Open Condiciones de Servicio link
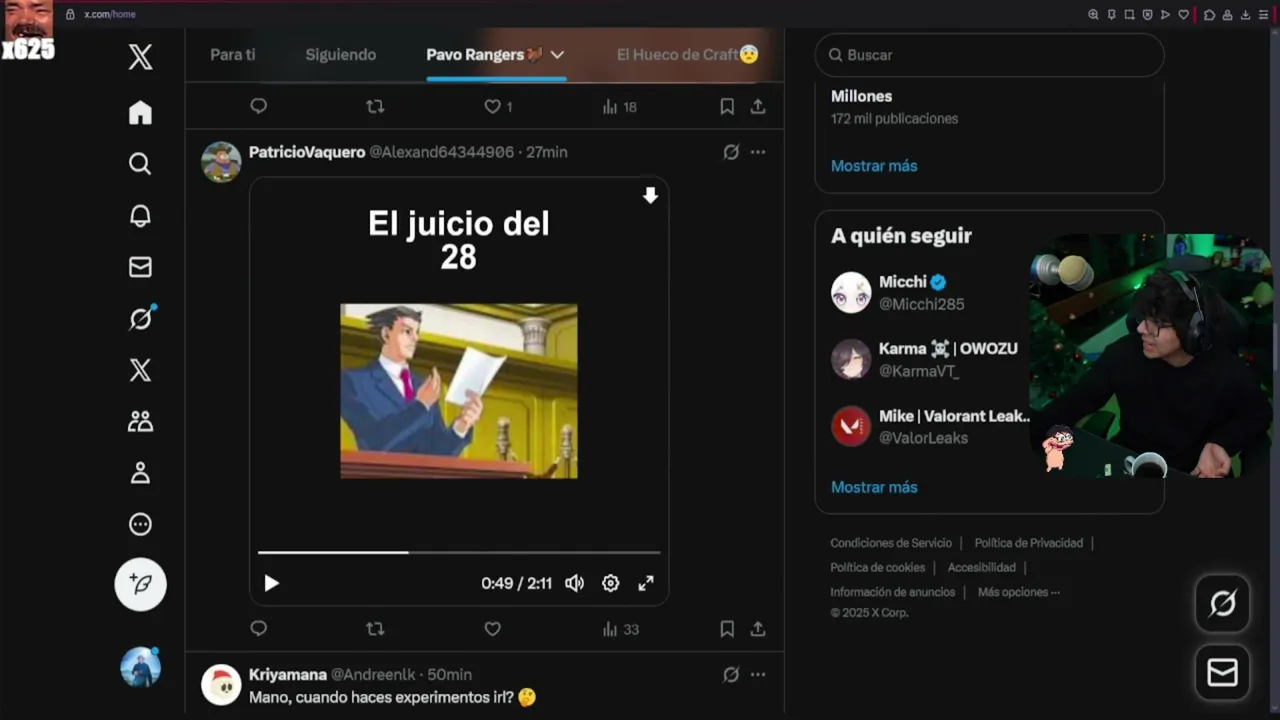 [891, 543]
